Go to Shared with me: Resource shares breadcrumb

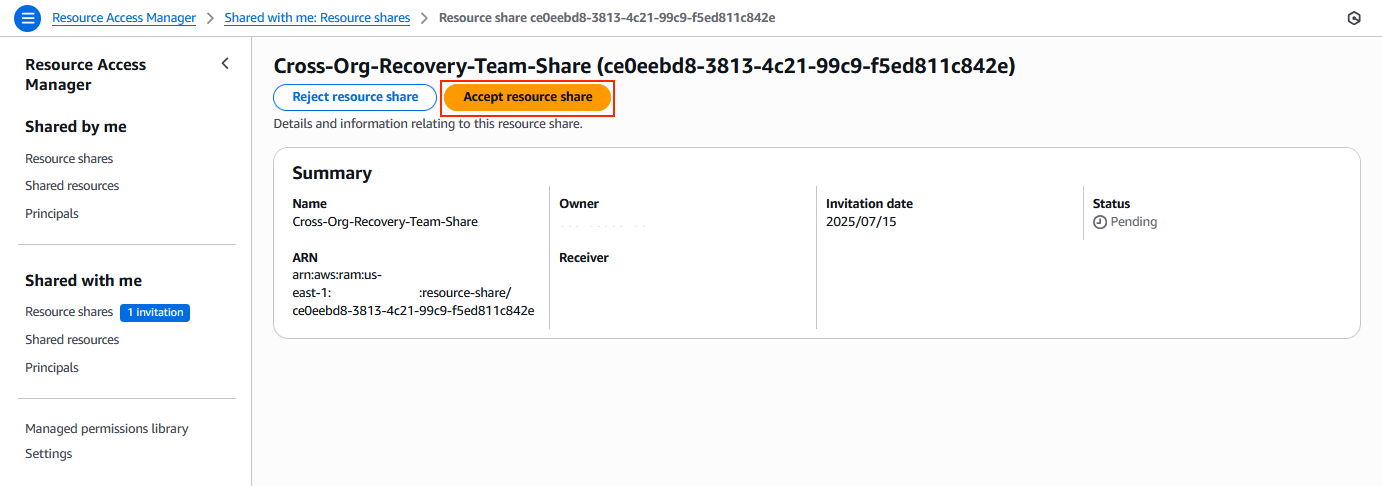click(x=317, y=18)
